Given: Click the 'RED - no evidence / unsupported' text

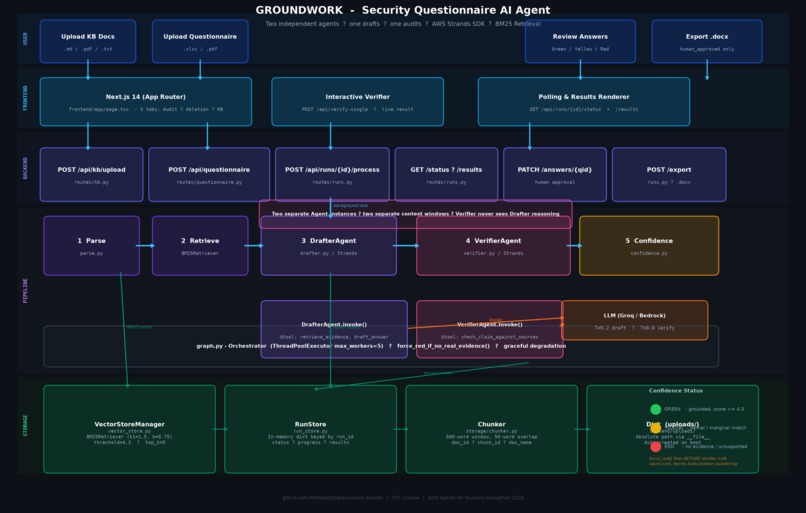Looking at the screenshot, I should 705,446.
